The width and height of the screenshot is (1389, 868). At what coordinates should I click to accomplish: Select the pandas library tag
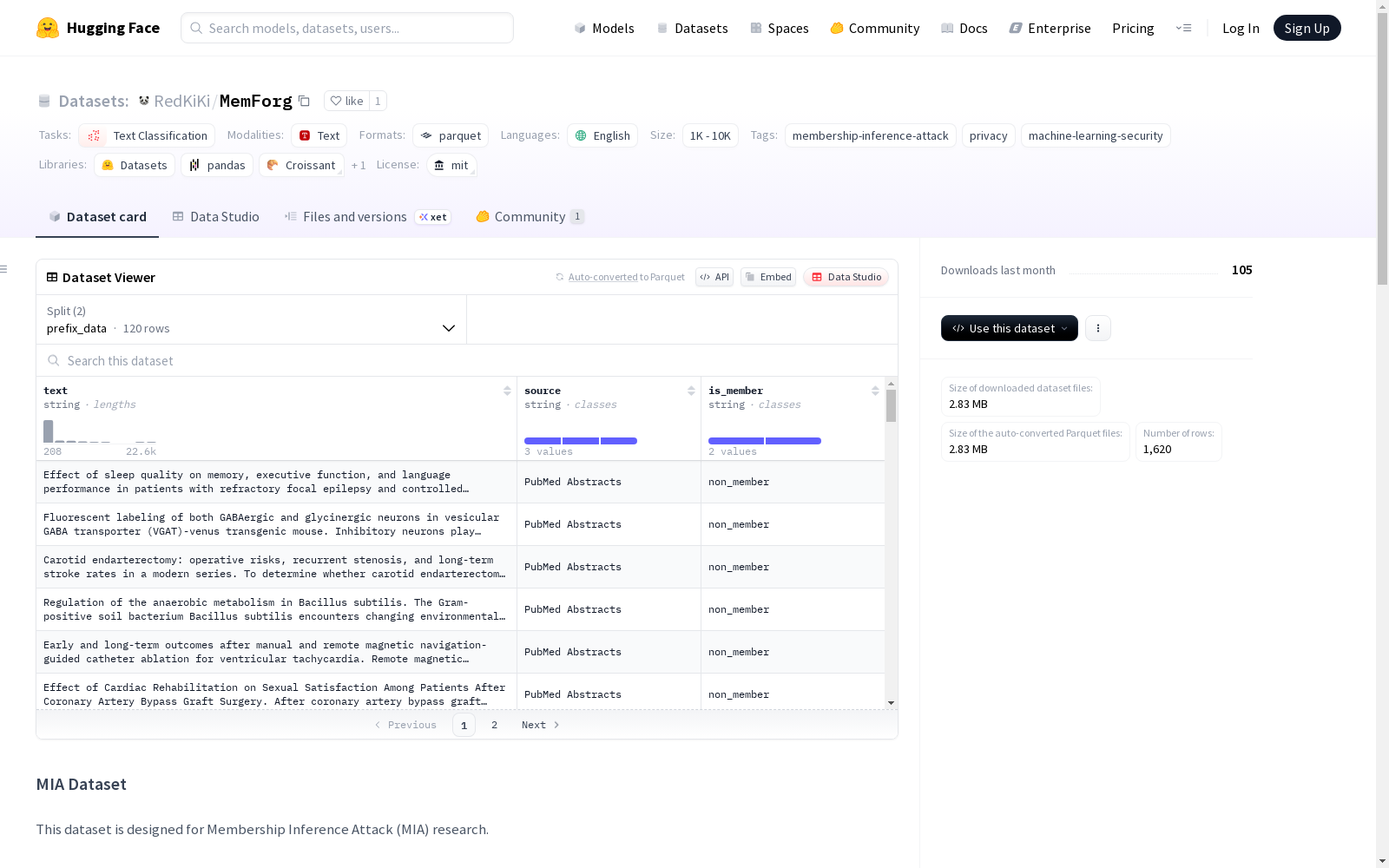coord(217,165)
